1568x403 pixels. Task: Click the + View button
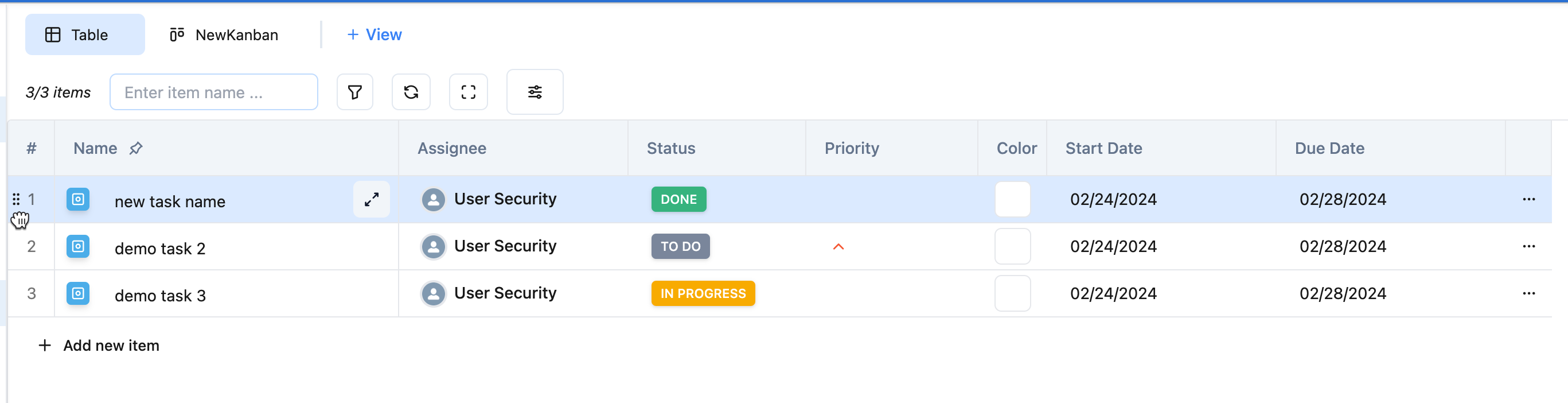point(375,35)
